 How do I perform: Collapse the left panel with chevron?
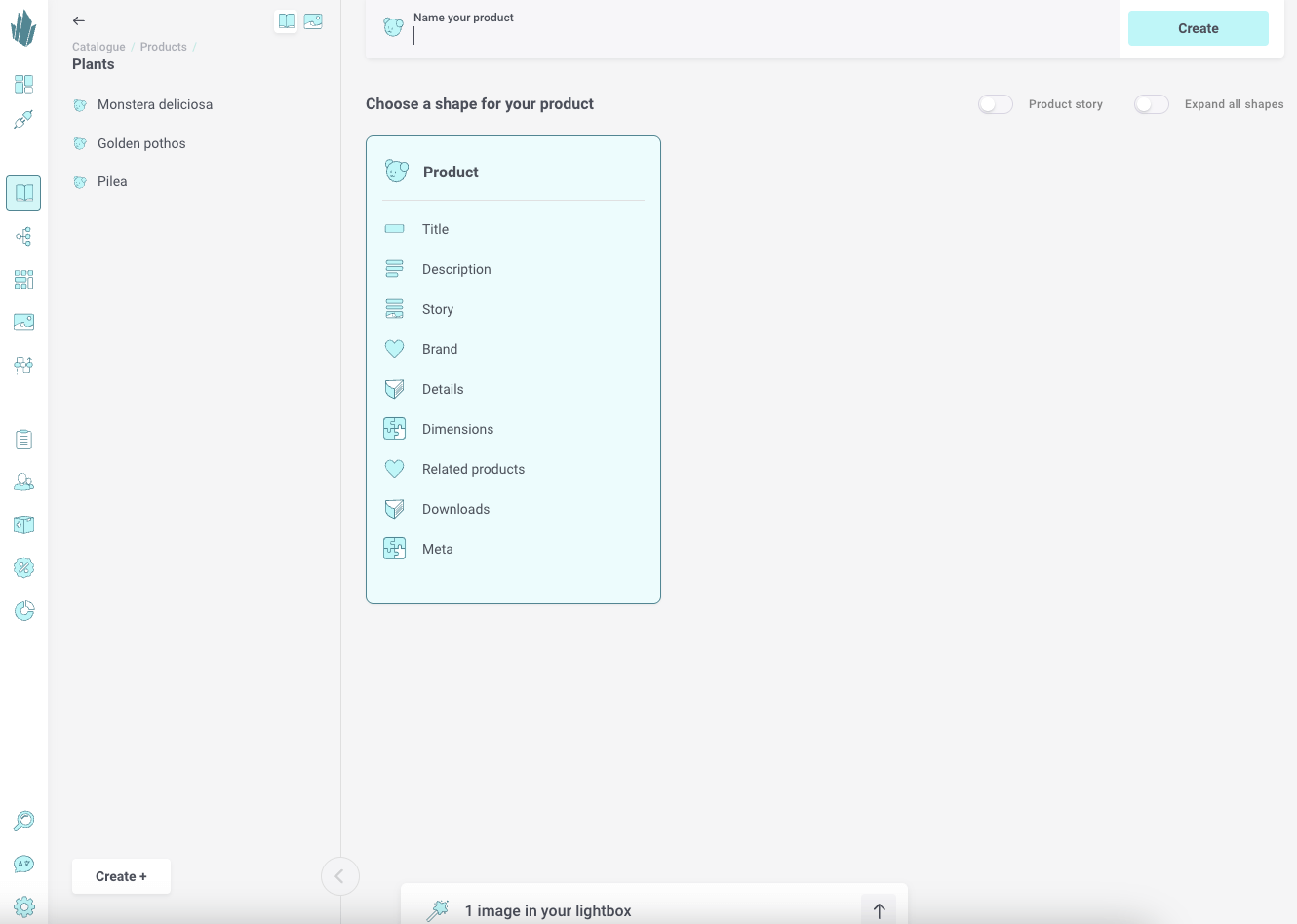tap(339, 876)
